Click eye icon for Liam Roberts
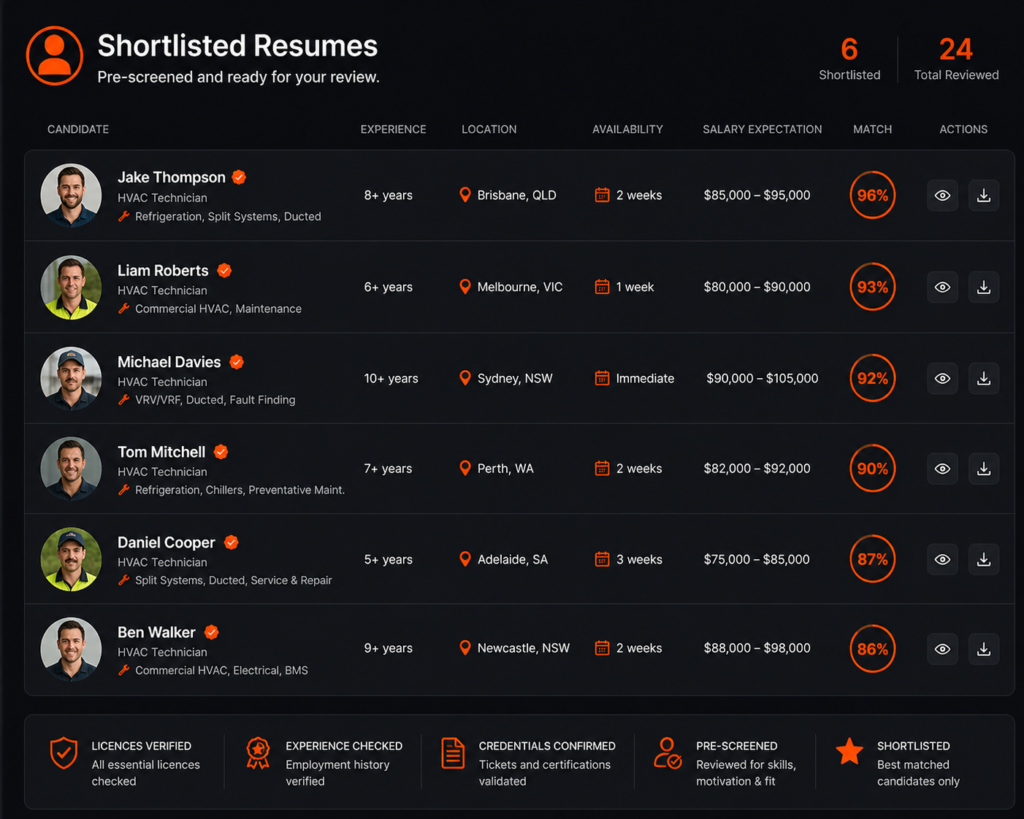This screenshot has height=819, width=1024. [x=942, y=288]
